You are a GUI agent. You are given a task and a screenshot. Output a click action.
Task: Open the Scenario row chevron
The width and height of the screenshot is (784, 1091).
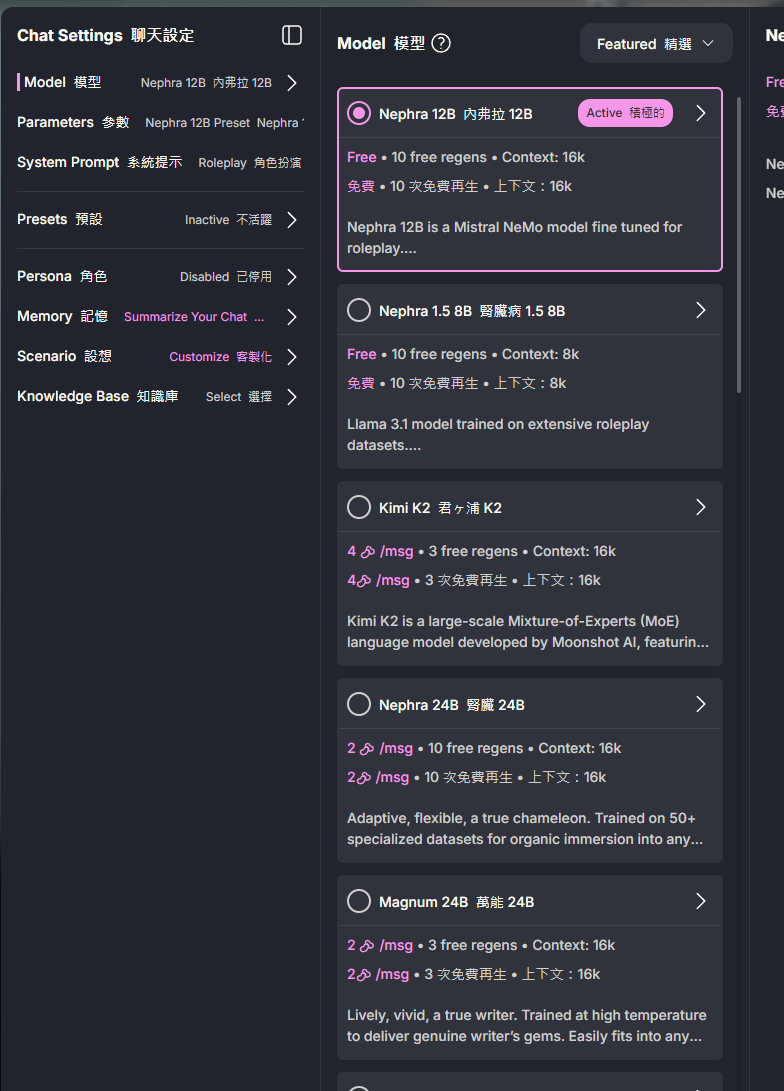click(292, 357)
